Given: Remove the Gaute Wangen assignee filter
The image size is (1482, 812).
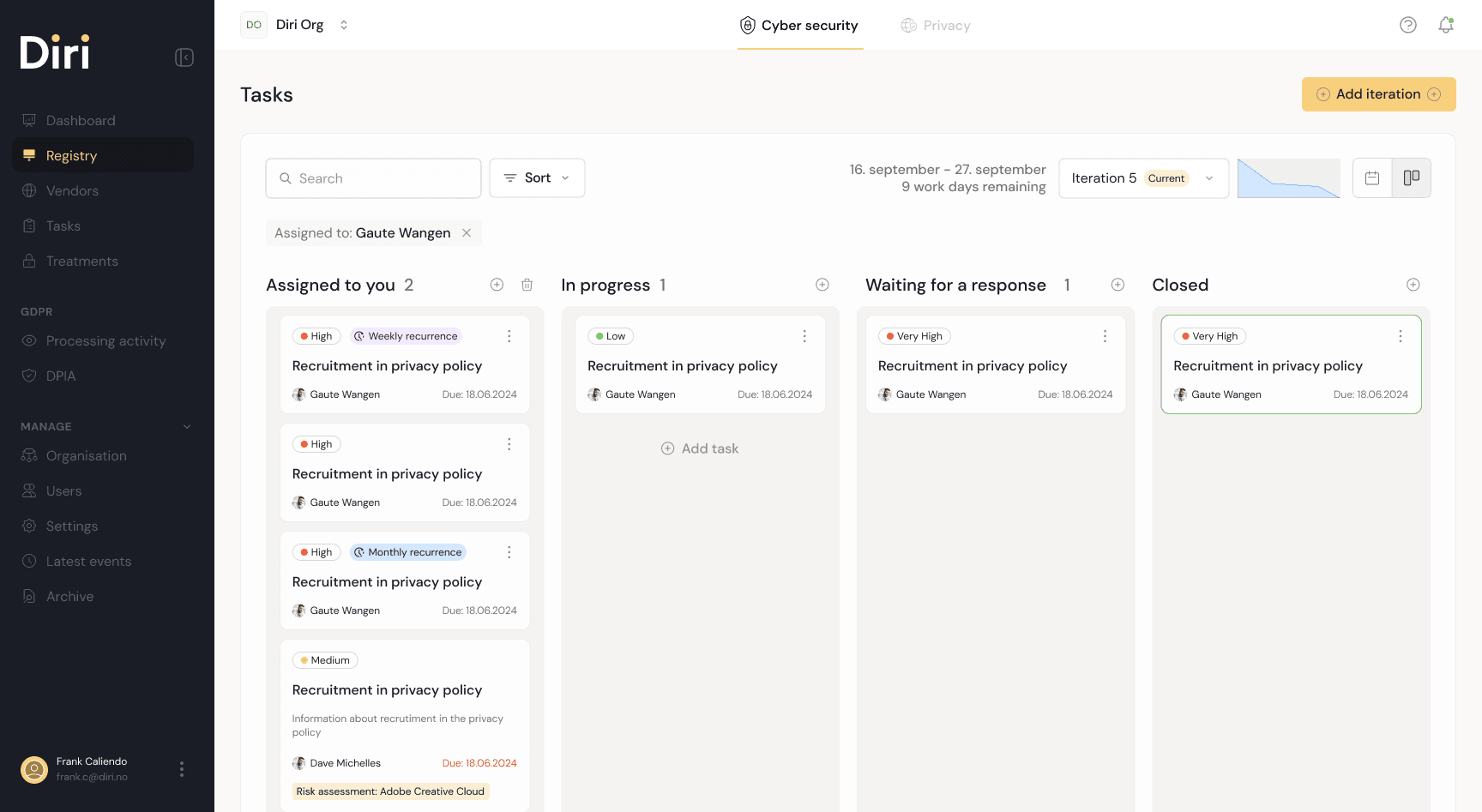Looking at the screenshot, I should coord(467,233).
